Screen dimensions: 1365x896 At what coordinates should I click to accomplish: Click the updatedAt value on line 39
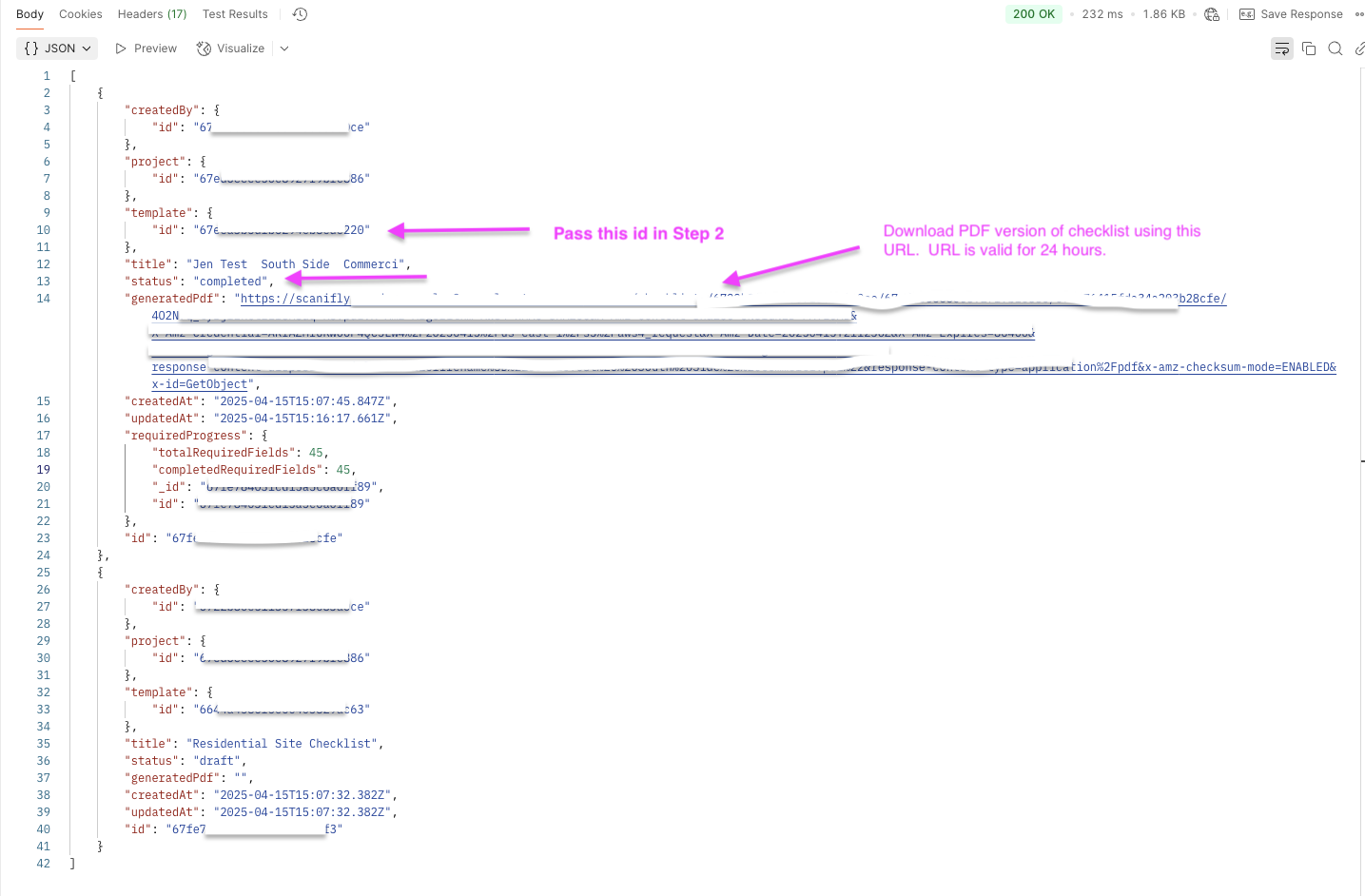302,812
